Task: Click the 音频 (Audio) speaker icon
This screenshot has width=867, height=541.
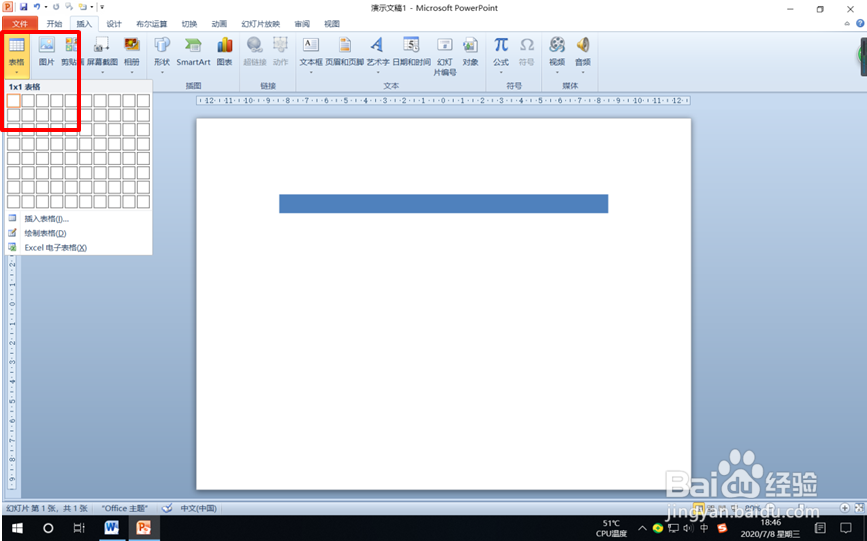Action: click(583, 45)
